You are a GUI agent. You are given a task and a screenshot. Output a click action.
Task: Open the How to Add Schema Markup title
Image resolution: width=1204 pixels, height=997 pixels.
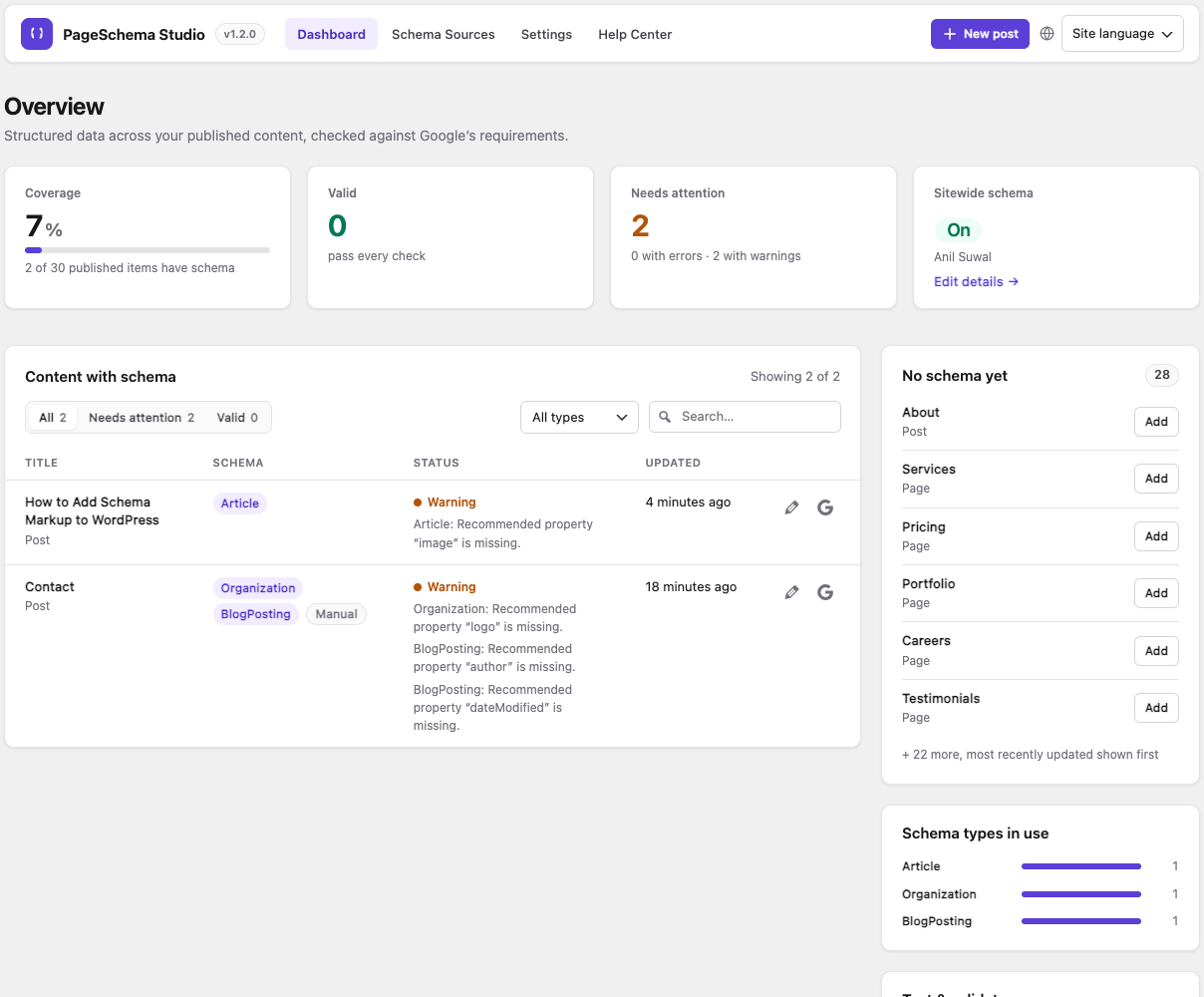(x=92, y=511)
